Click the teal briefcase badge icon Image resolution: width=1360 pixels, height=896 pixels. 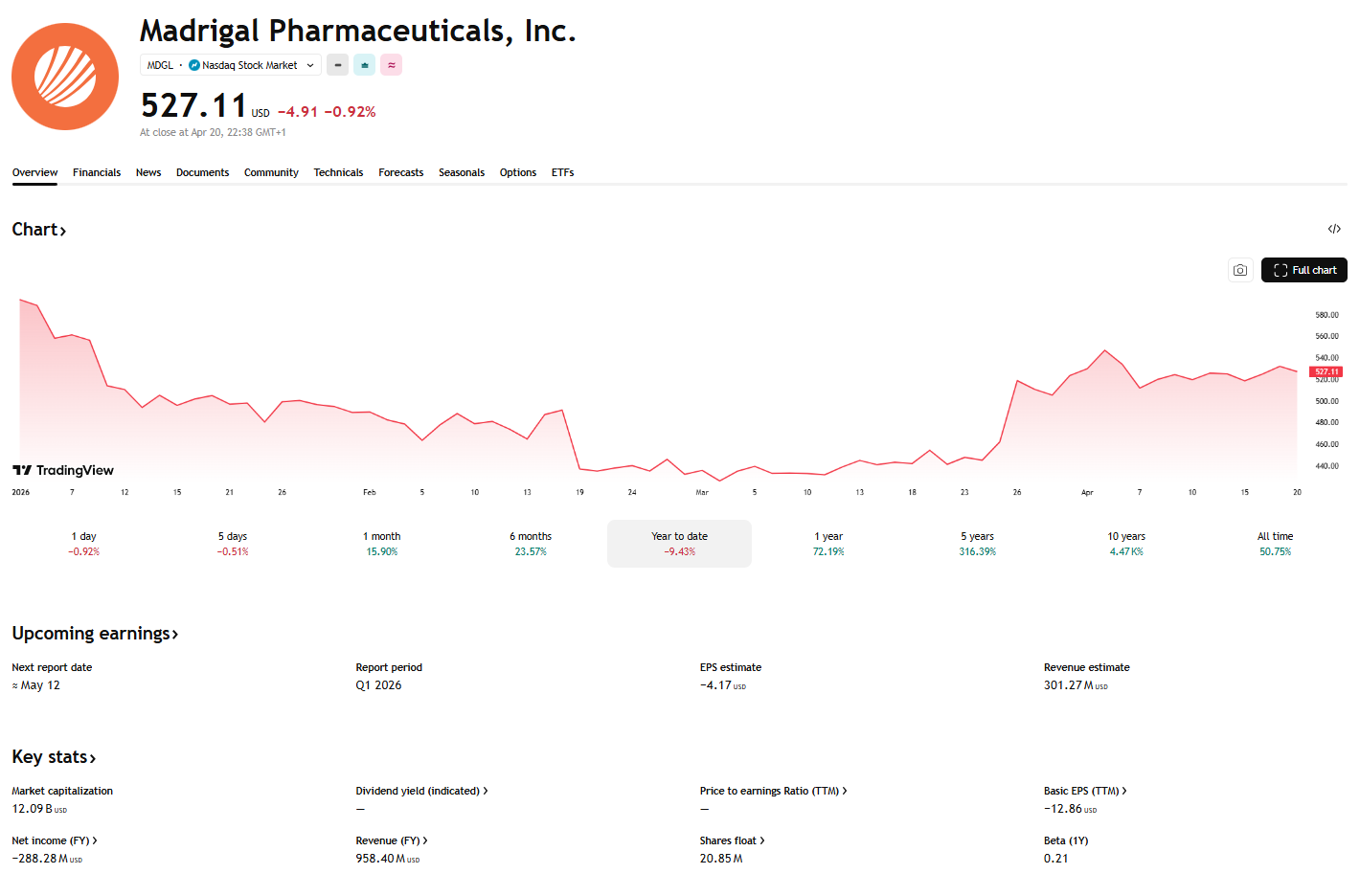coord(364,65)
